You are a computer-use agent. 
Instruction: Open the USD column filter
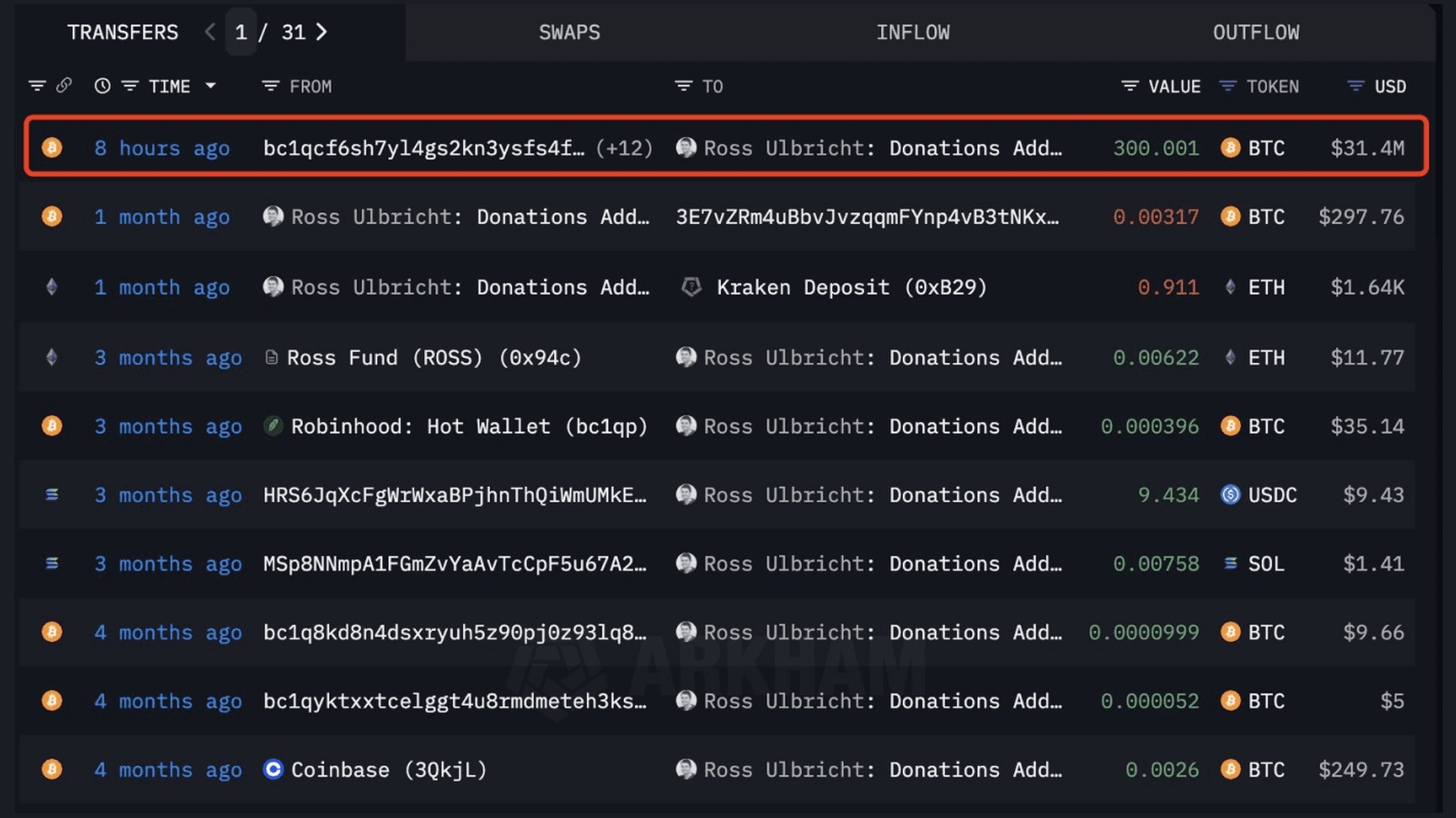[x=1355, y=86]
